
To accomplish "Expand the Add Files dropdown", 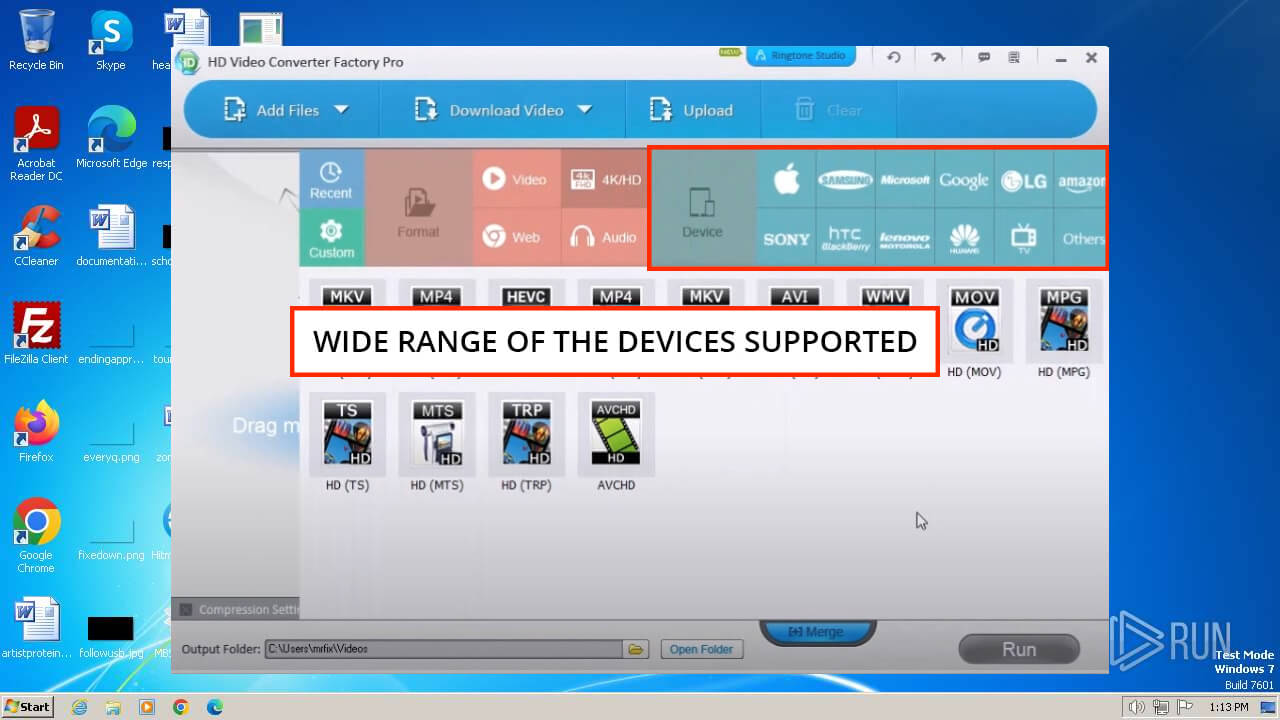I will [x=341, y=110].
